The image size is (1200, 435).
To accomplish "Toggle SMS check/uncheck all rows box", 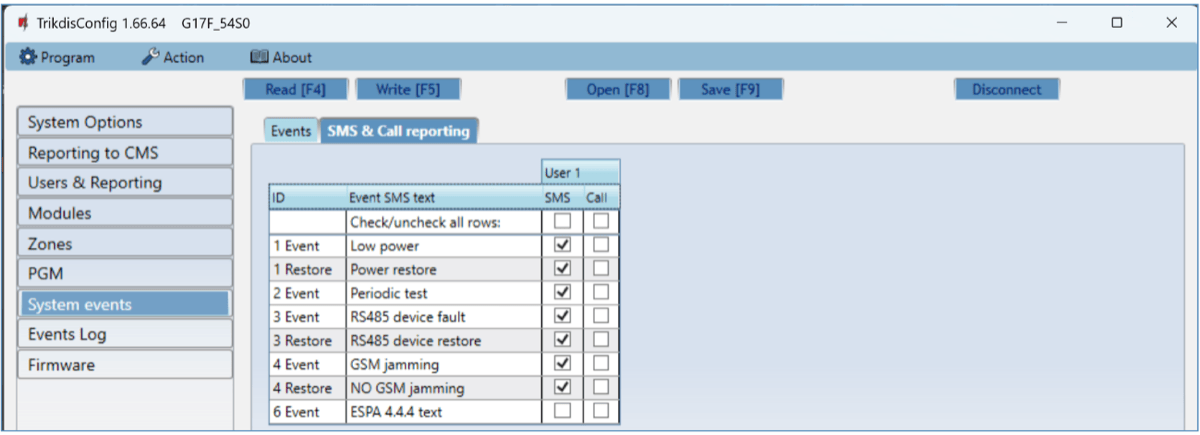I will [x=562, y=221].
